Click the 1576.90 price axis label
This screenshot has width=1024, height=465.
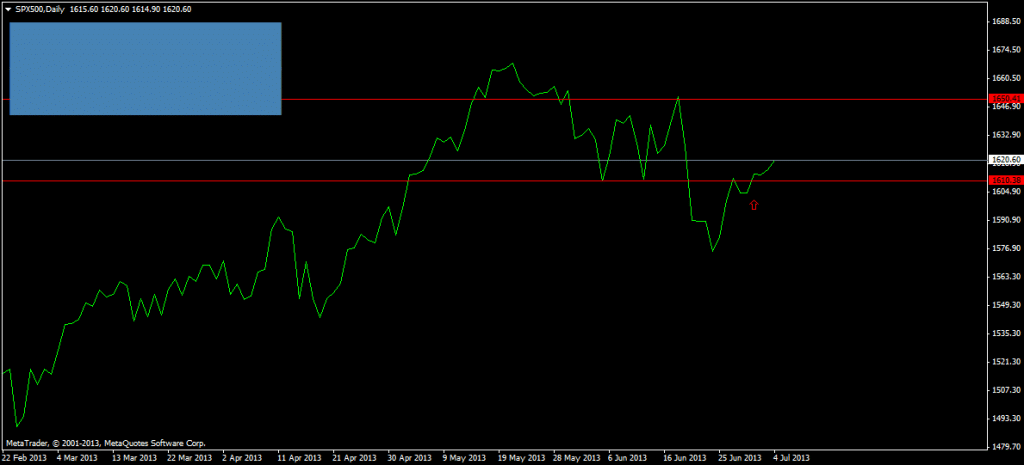click(x=1006, y=248)
